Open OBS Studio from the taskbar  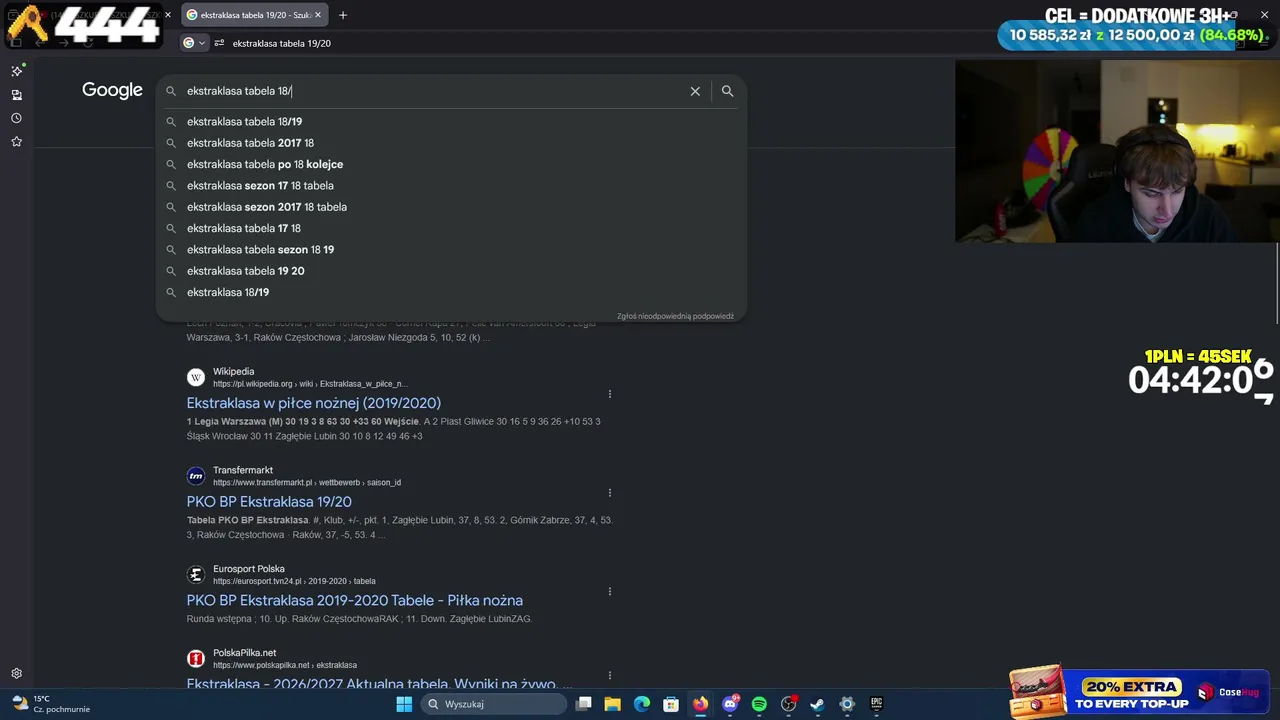(788, 704)
